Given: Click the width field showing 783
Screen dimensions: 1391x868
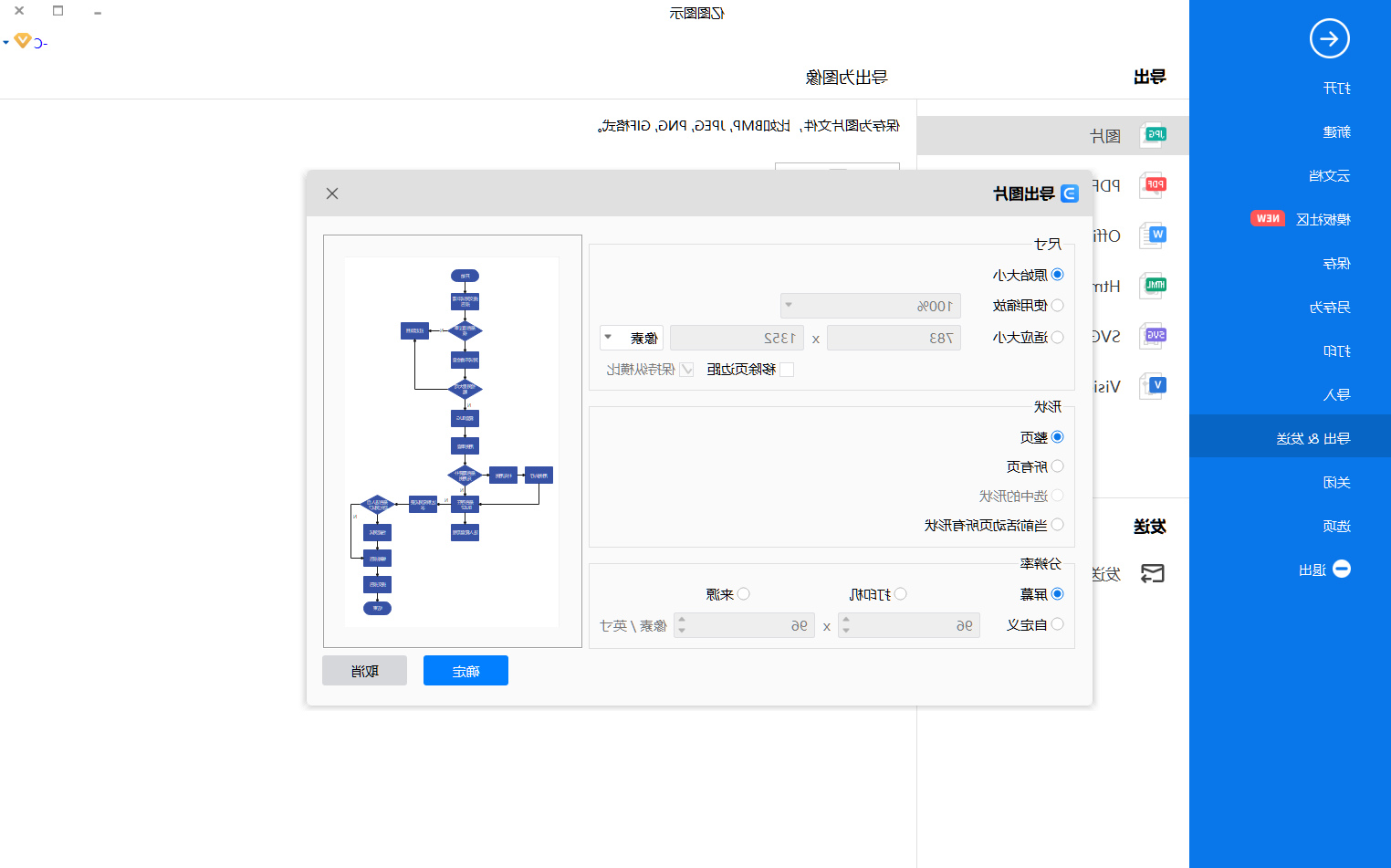Looking at the screenshot, I should (894, 338).
